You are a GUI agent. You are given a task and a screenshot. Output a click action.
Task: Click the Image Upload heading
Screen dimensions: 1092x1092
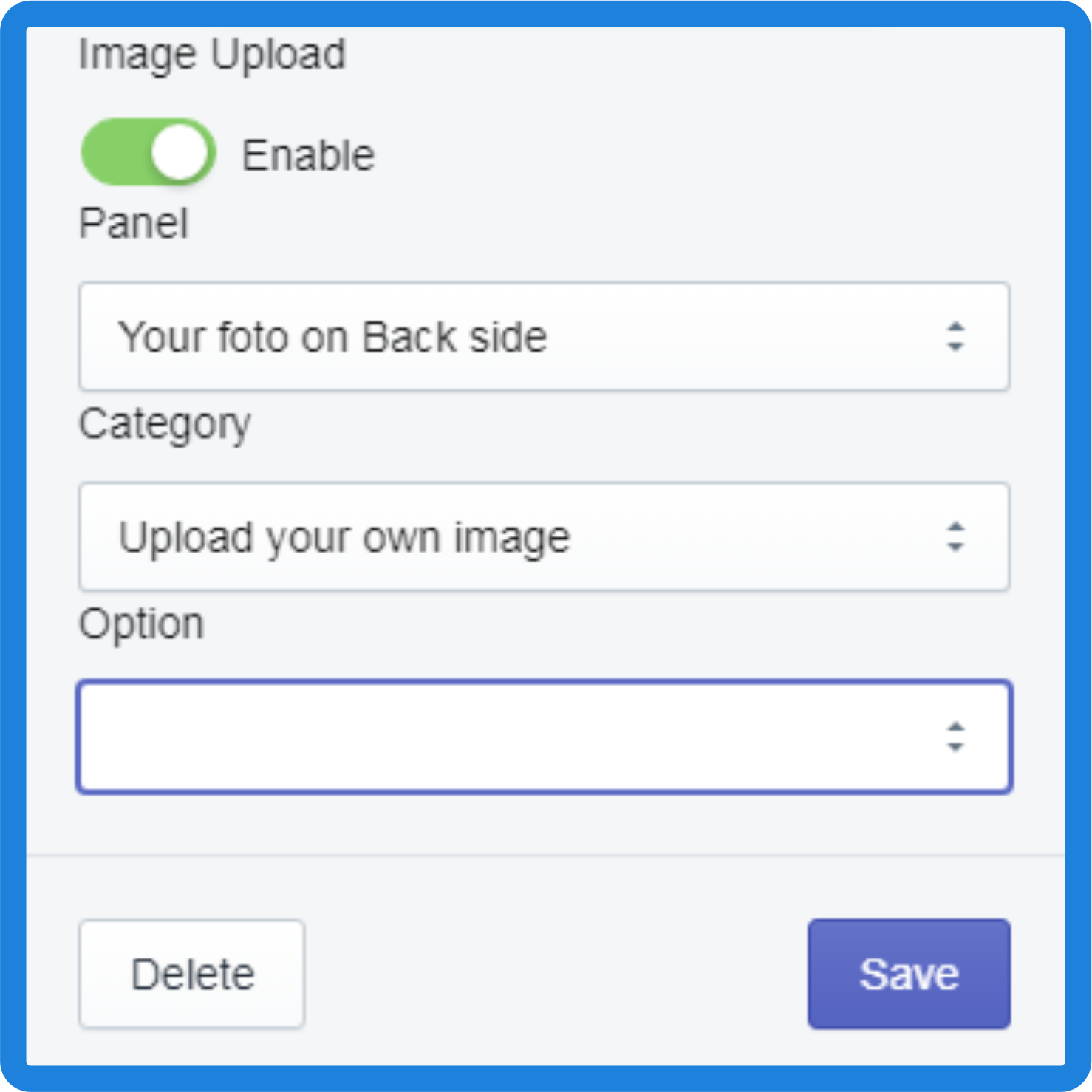tap(212, 55)
